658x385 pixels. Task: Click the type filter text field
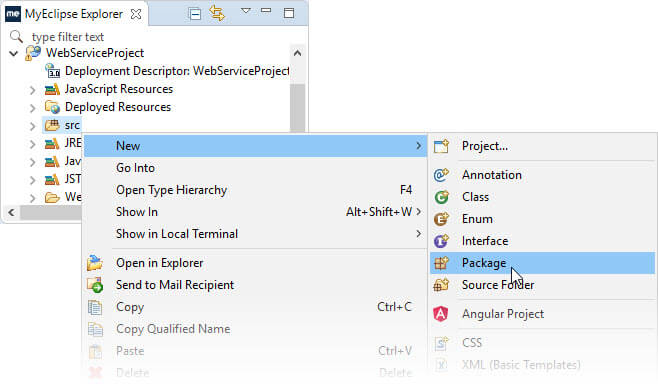159,37
